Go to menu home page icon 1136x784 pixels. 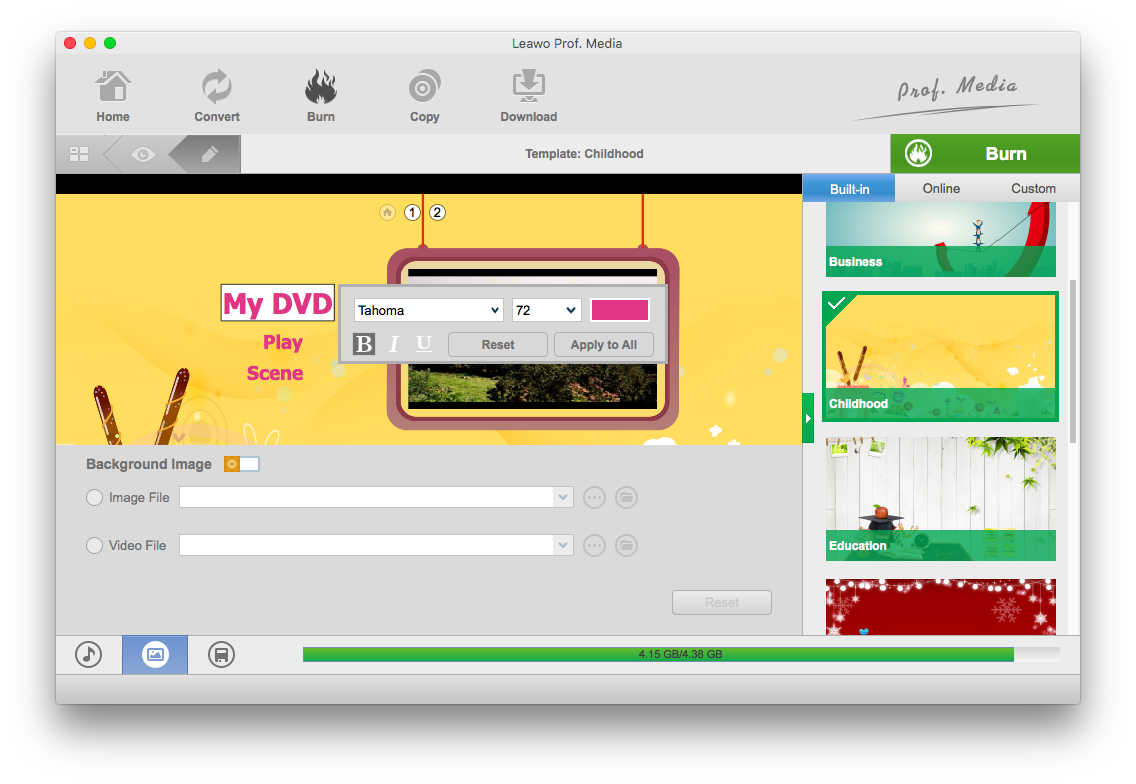point(388,212)
